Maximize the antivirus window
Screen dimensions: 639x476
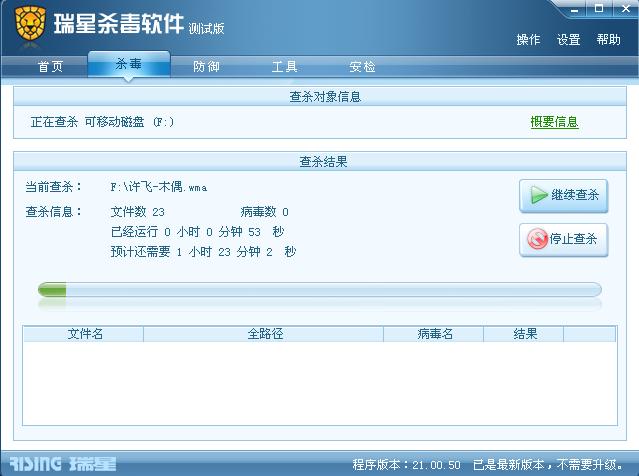[599, 9]
